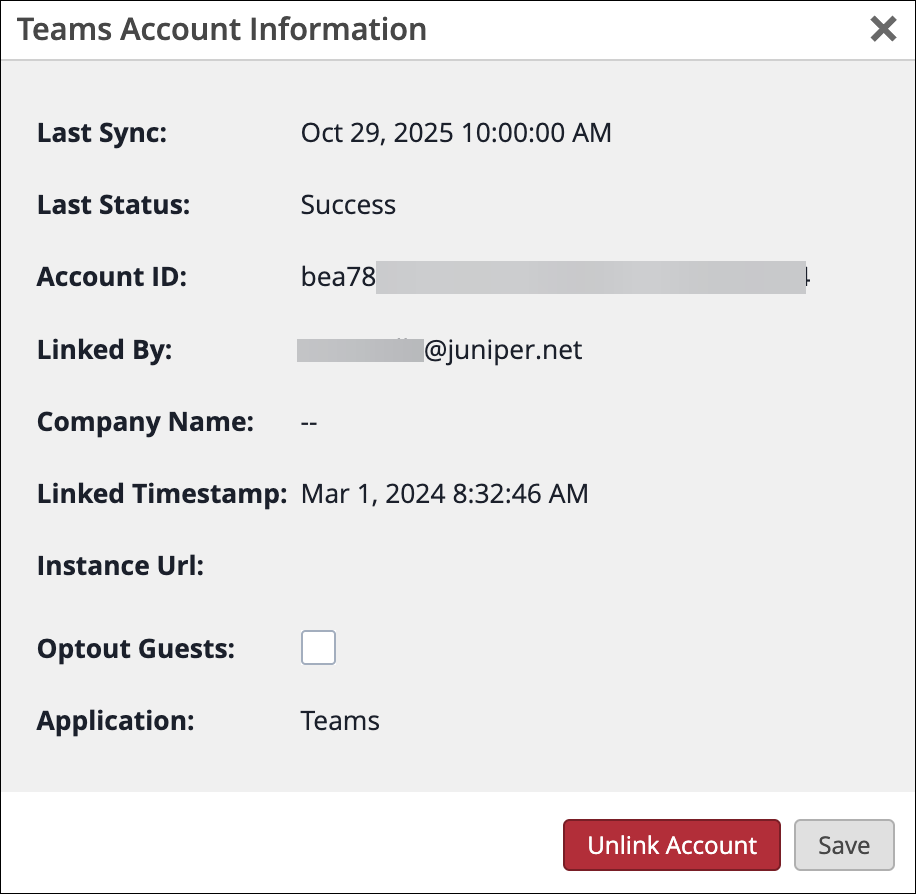Click the Success status text
916x894 pixels.
point(348,205)
